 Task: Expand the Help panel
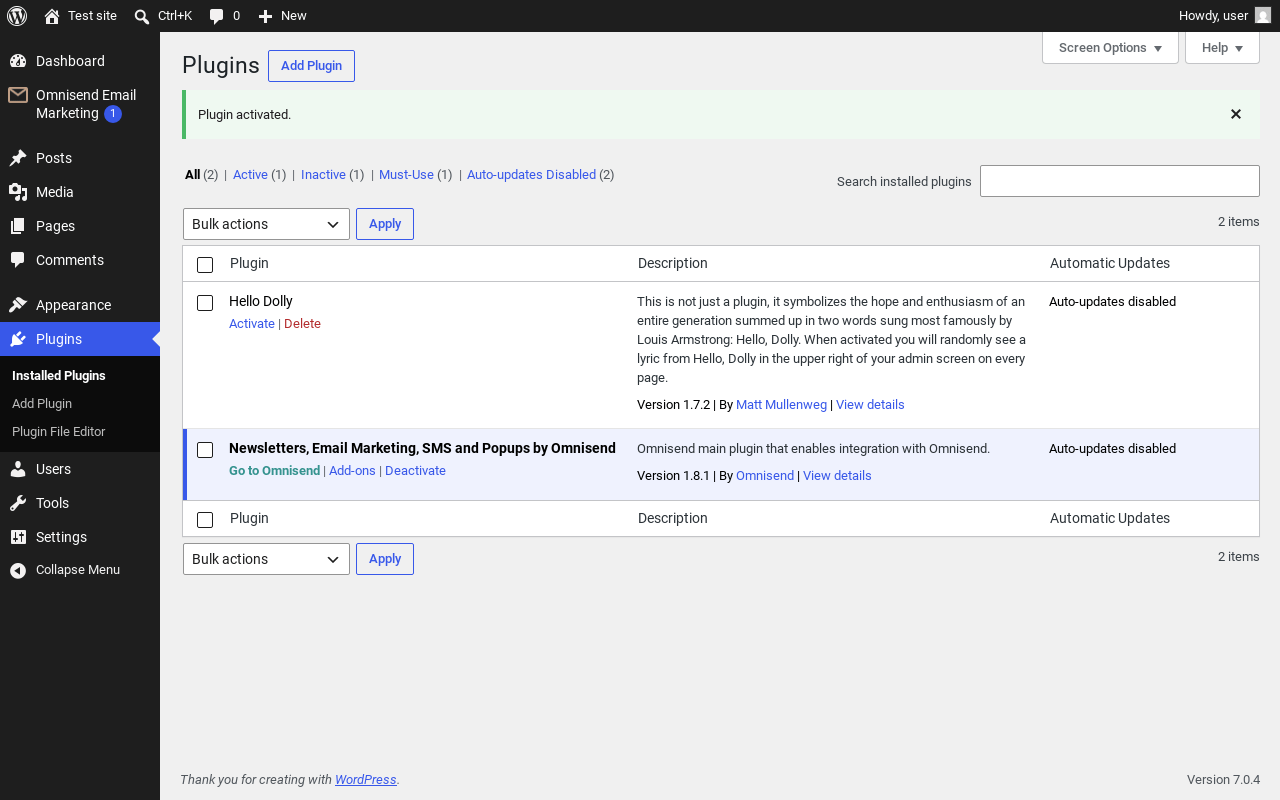tap(1222, 48)
